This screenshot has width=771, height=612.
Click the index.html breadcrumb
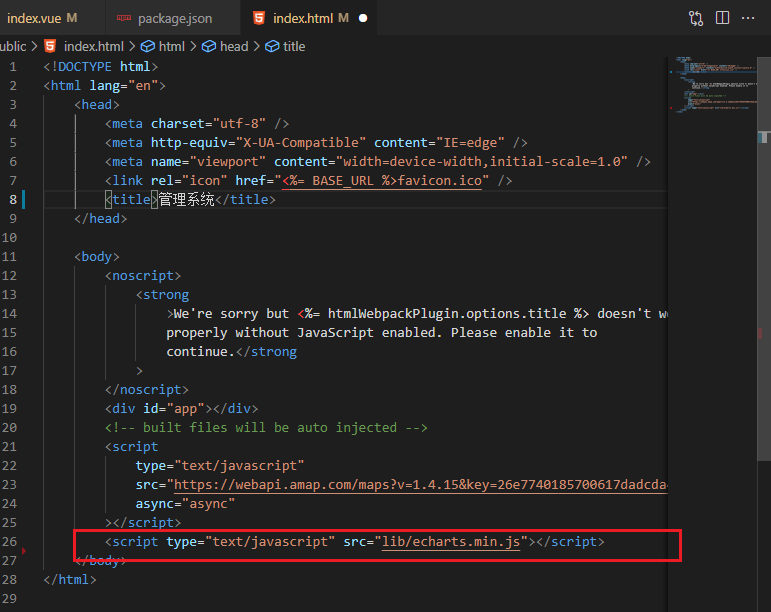pos(93,47)
